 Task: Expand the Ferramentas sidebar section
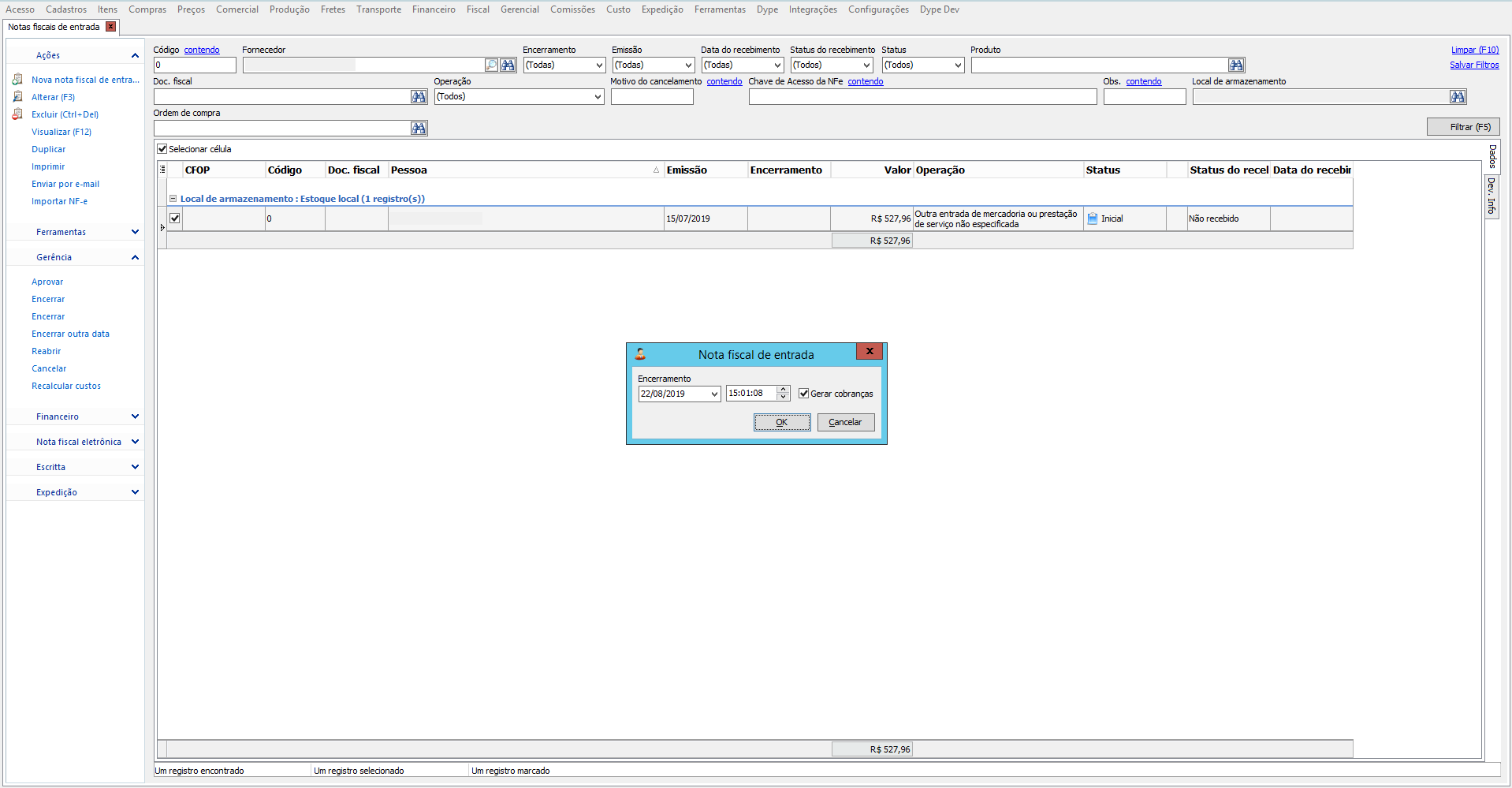[135, 232]
